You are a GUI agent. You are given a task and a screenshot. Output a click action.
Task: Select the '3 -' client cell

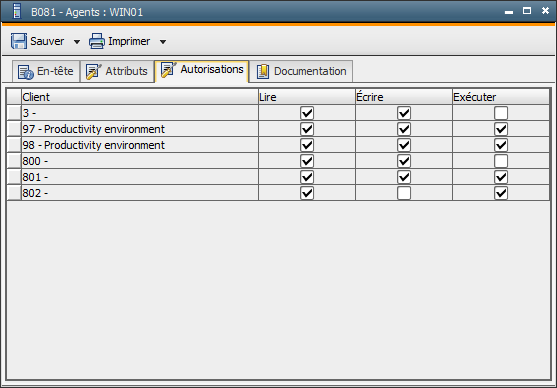(x=140, y=113)
